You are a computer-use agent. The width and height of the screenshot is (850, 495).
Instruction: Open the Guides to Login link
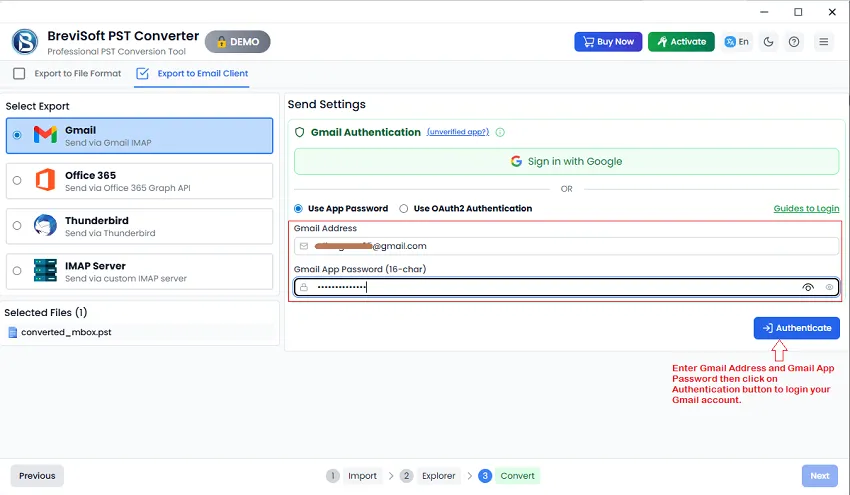(x=806, y=208)
